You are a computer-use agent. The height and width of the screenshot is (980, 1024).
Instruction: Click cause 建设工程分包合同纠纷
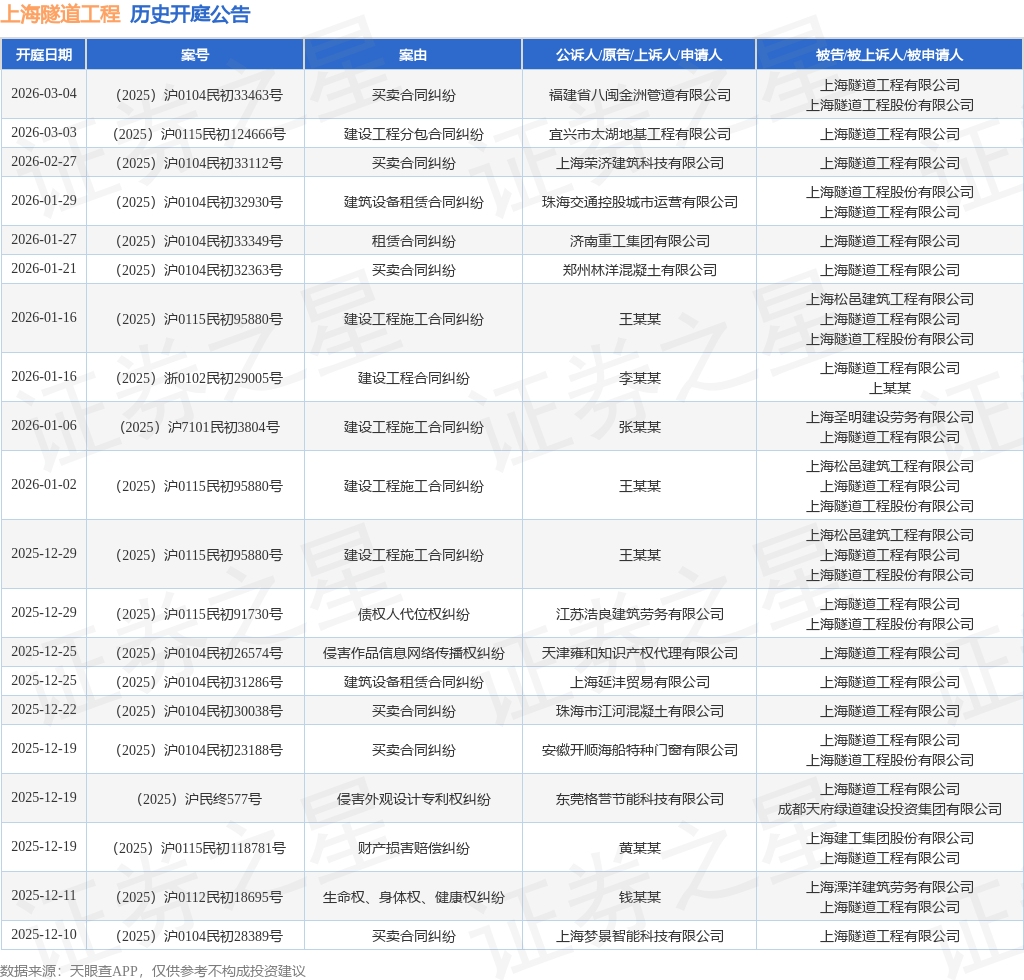click(x=413, y=134)
